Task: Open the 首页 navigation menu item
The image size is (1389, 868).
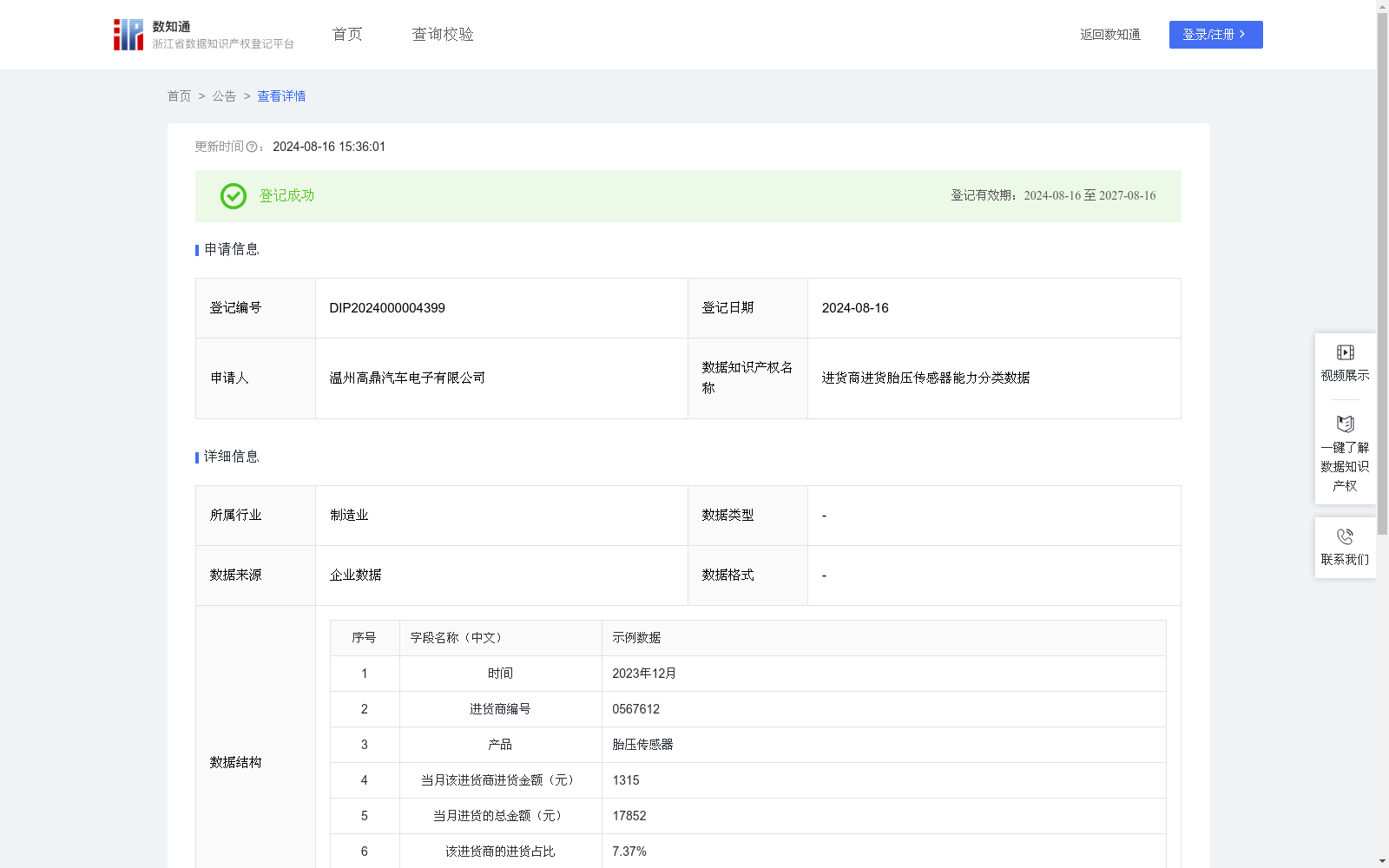Action: [347, 35]
